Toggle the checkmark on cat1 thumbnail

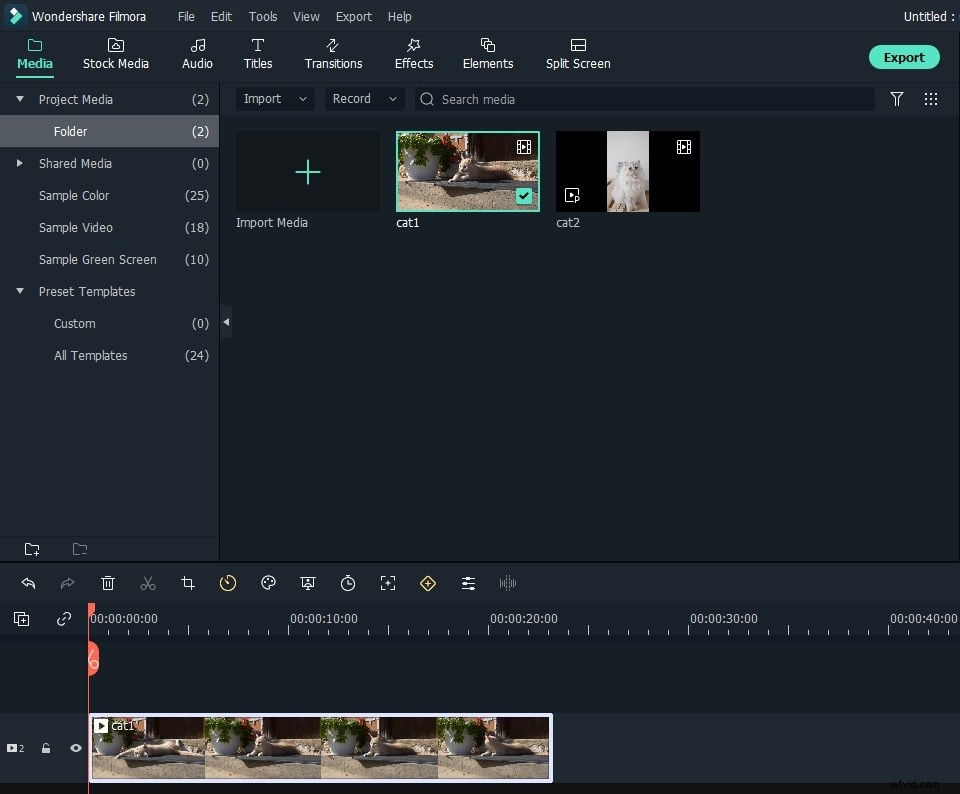tap(524, 196)
